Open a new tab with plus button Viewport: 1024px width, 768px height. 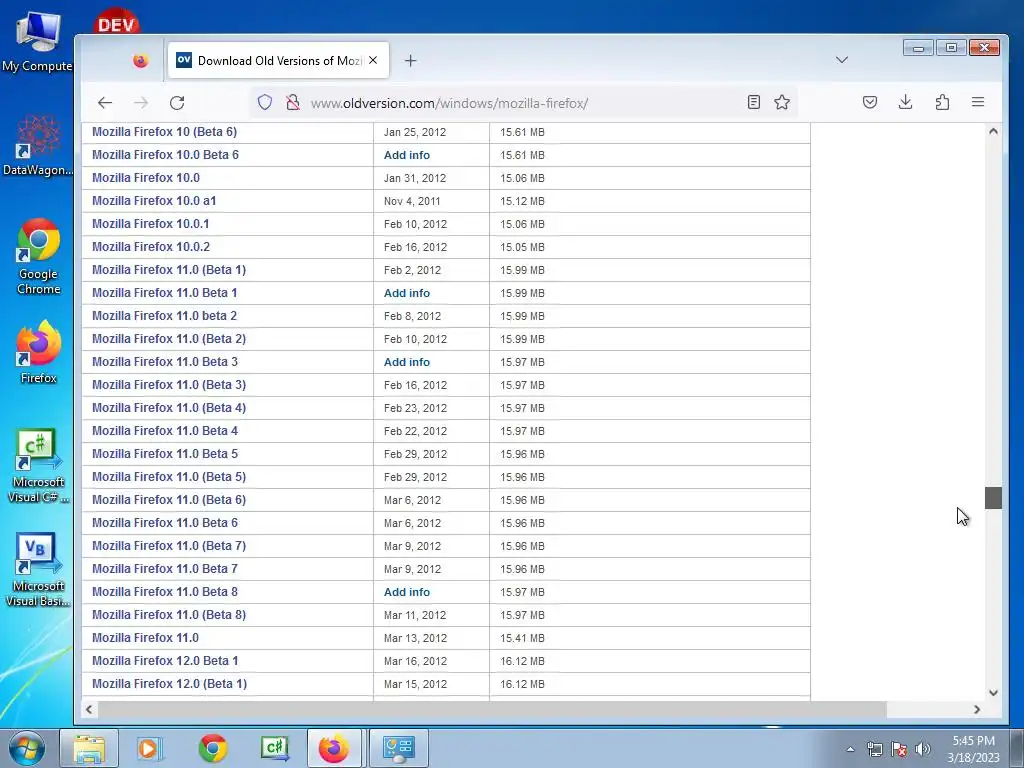tap(410, 61)
